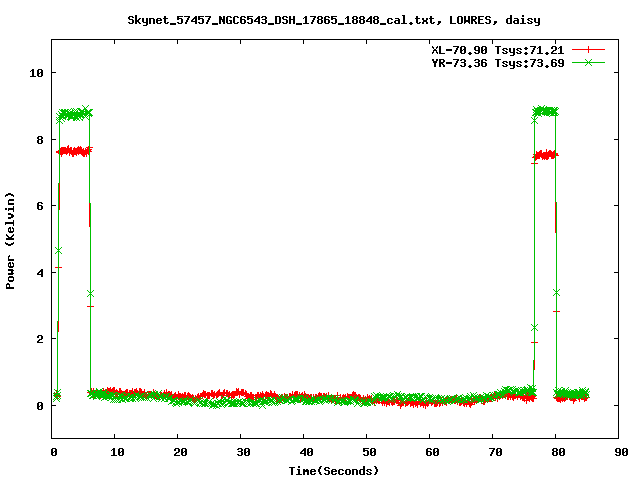Select the legend entry XL-70.90 Tsys:71.21
This screenshot has height=480, width=640.
(x=498, y=50)
